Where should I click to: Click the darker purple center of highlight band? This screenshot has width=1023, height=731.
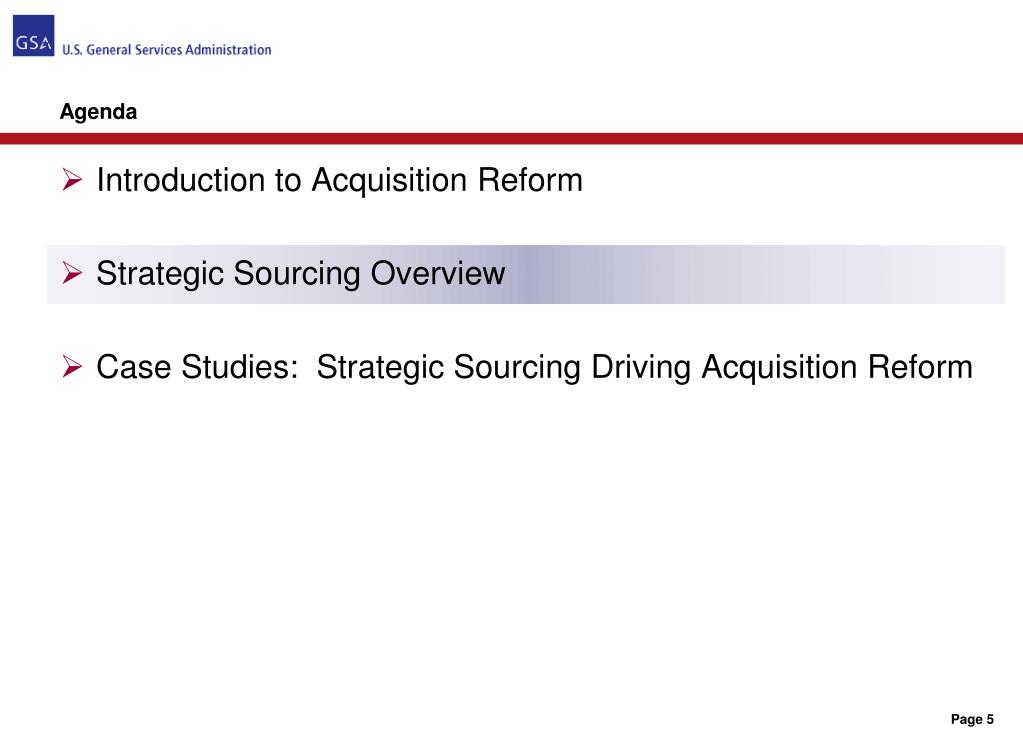535,274
